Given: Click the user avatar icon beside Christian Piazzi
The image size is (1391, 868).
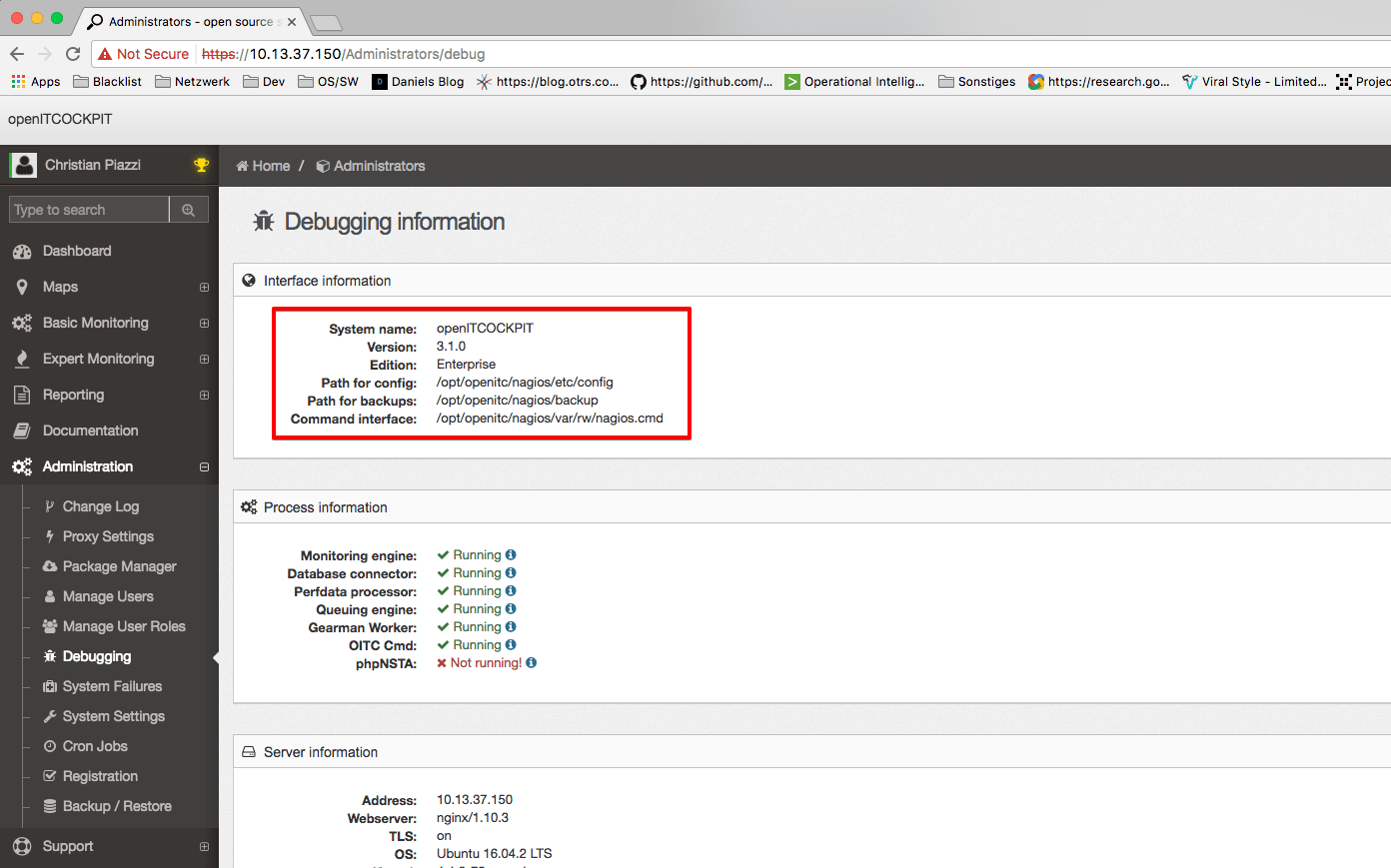Looking at the screenshot, I should pyautogui.click(x=23, y=165).
